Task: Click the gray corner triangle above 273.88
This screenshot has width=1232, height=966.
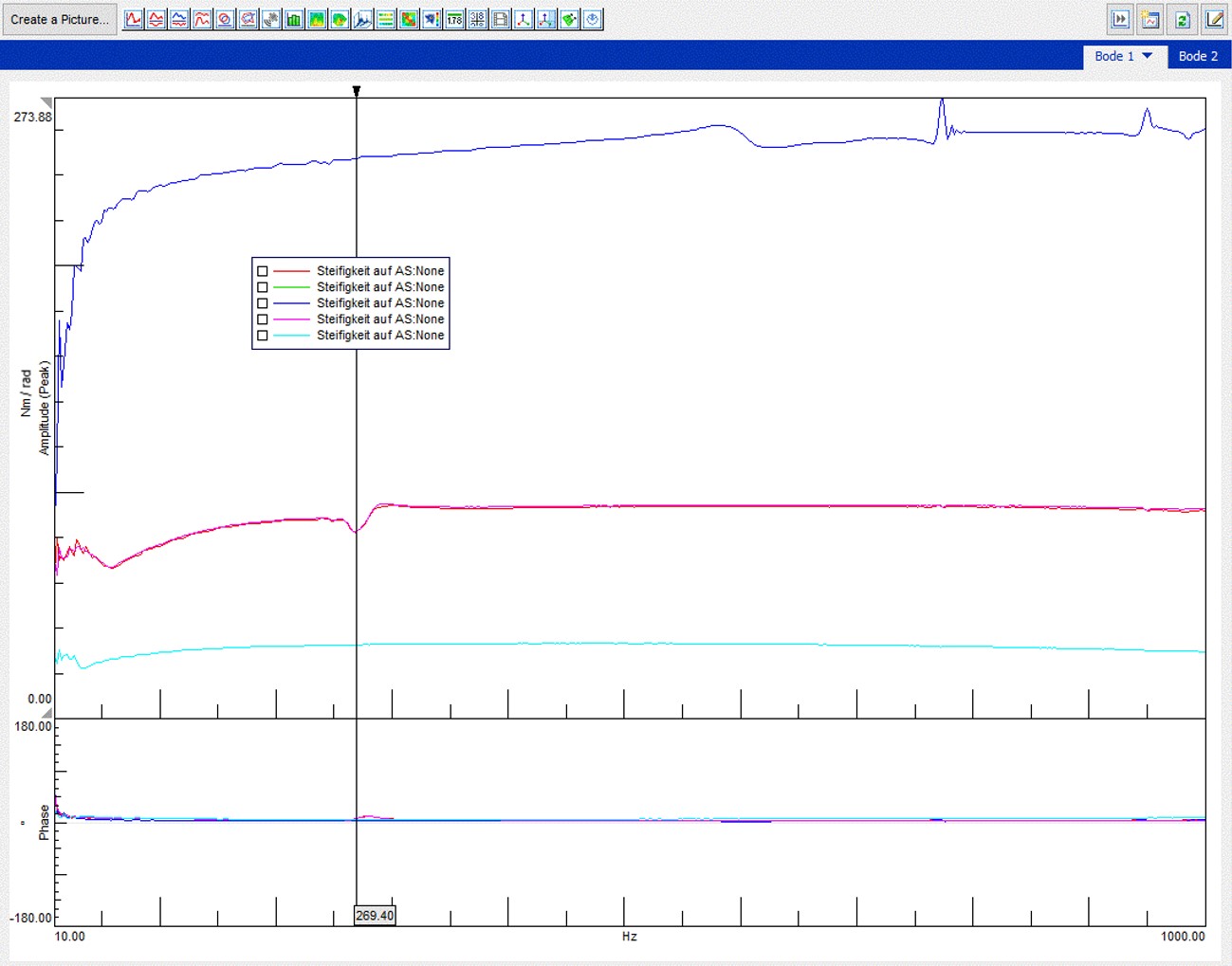Action: click(x=46, y=102)
